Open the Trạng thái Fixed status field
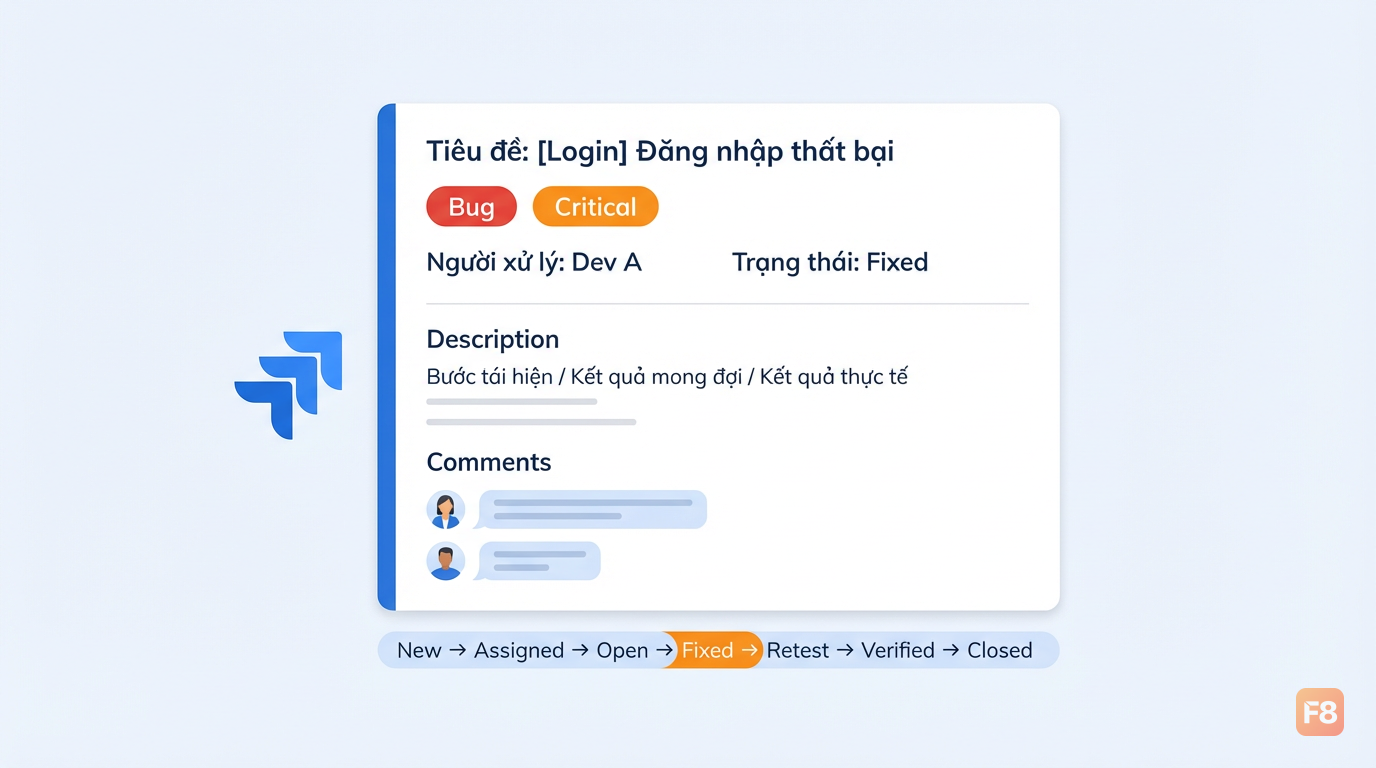1376x768 pixels. coord(830,262)
